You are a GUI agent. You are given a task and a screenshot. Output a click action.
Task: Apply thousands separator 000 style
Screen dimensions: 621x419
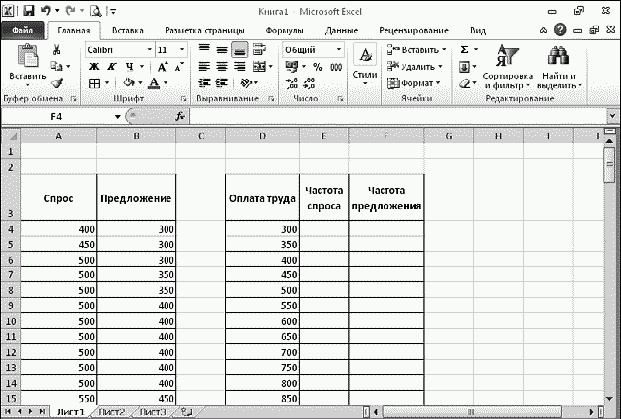pos(336,67)
